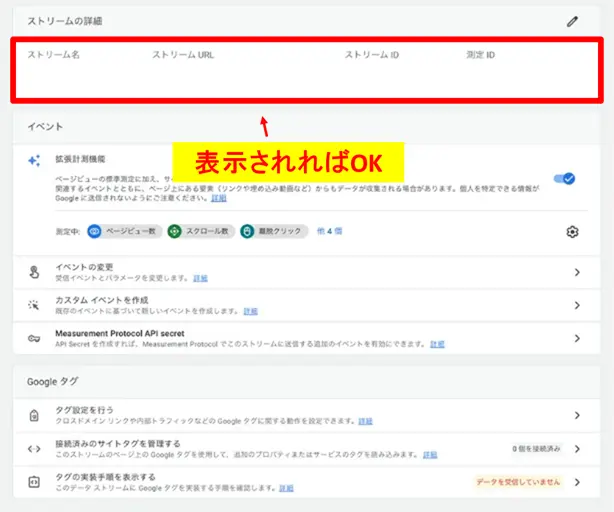614x512 pixels.
Task: Click the 測定 ID field label
Action: click(x=480, y=55)
